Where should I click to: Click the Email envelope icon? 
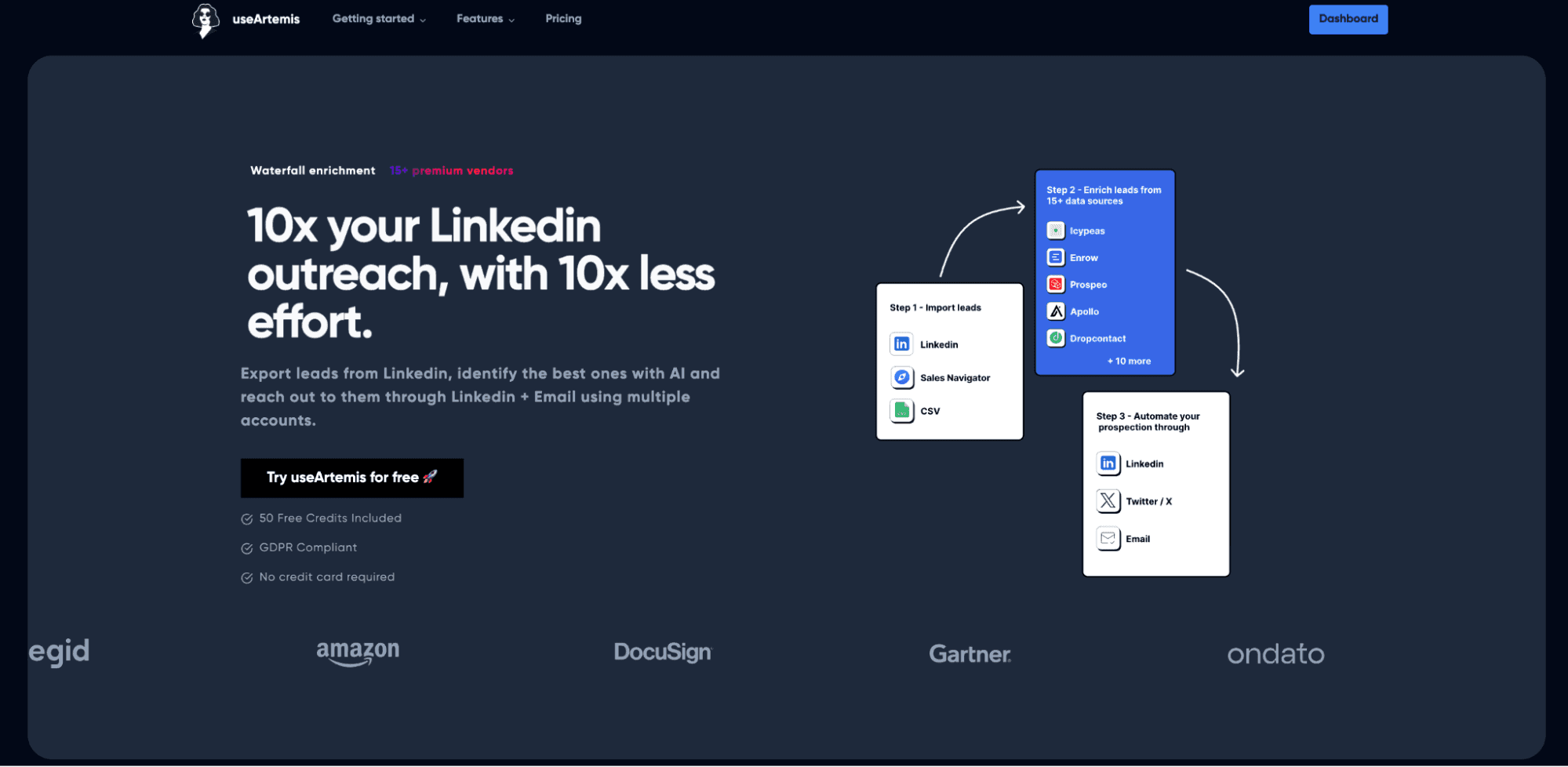pyautogui.click(x=1108, y=539)
